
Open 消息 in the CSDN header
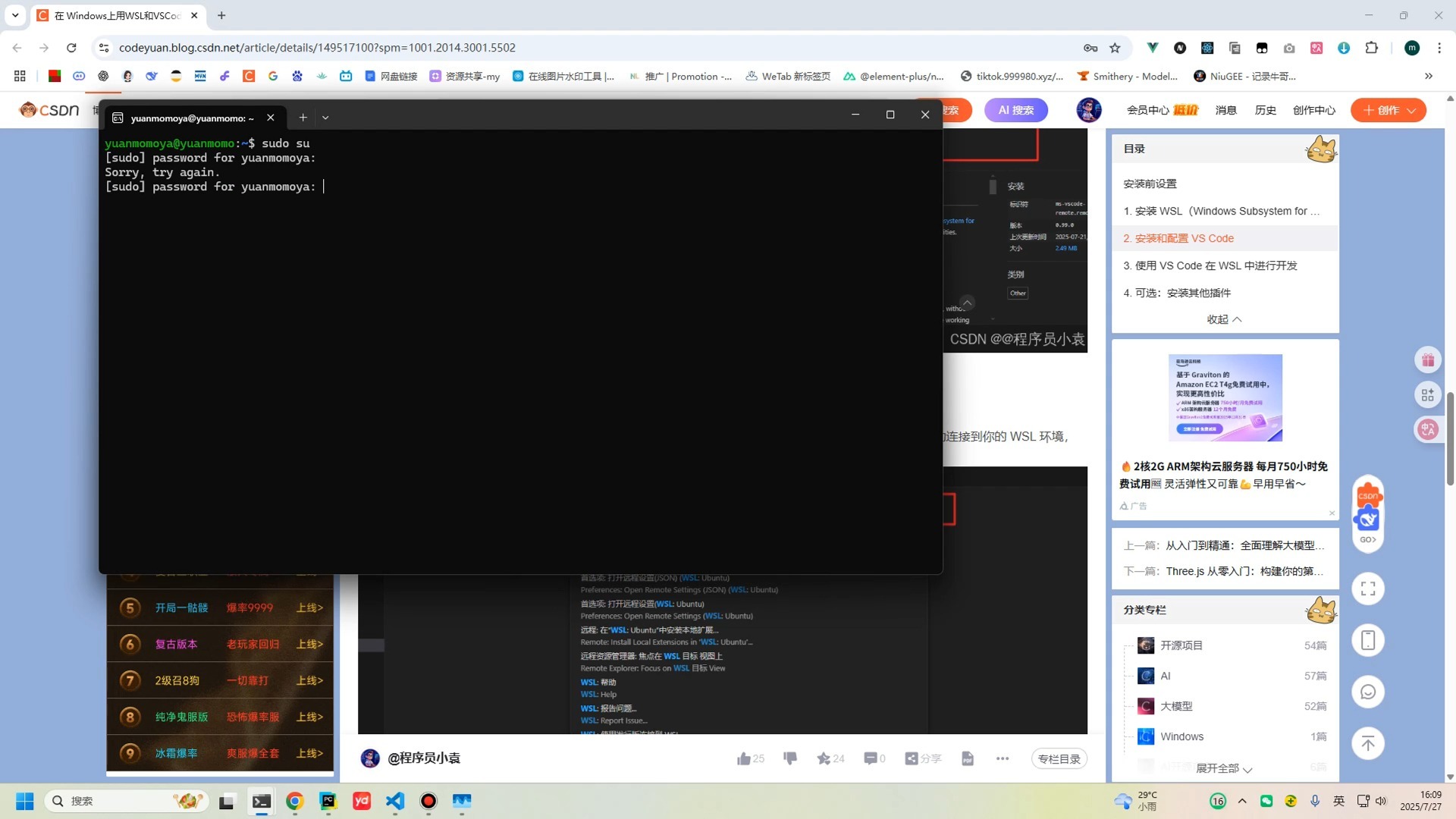click(1225, 110)
